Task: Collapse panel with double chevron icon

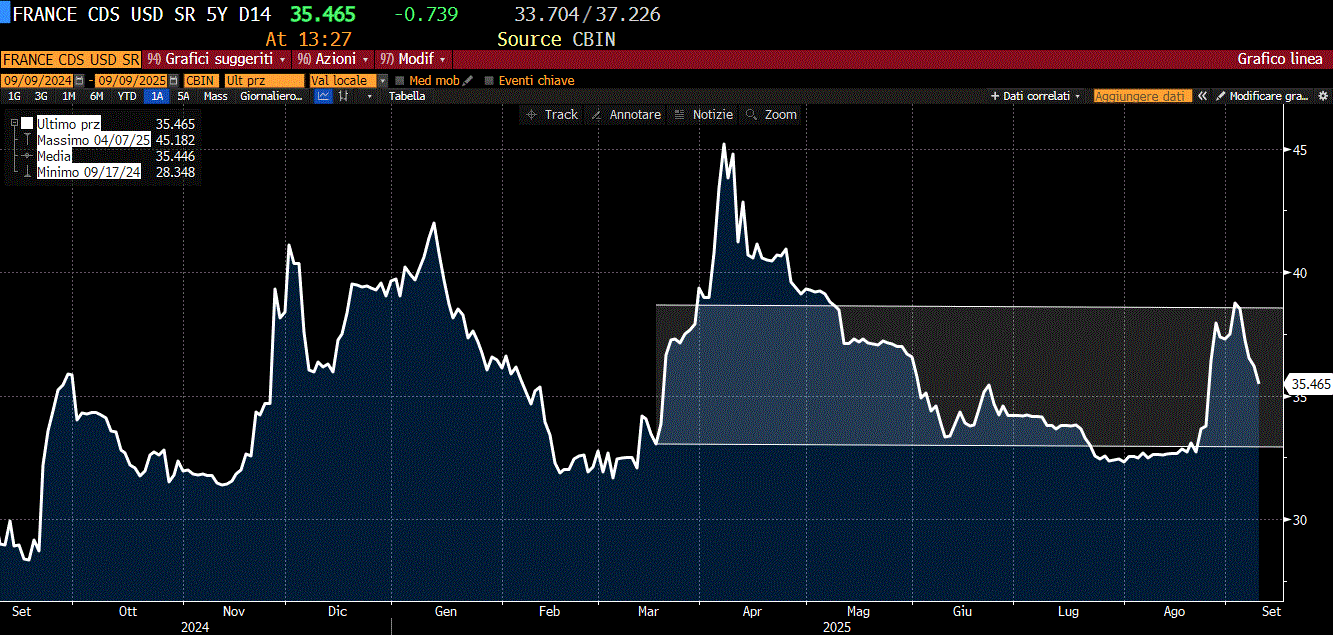Action: click(1203, 96)
